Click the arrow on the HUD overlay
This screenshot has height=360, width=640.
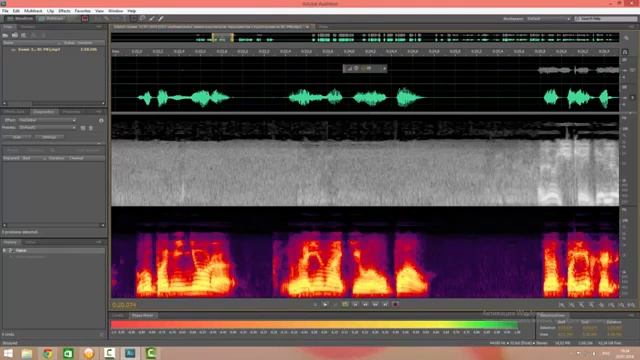(x=384, y=69)
